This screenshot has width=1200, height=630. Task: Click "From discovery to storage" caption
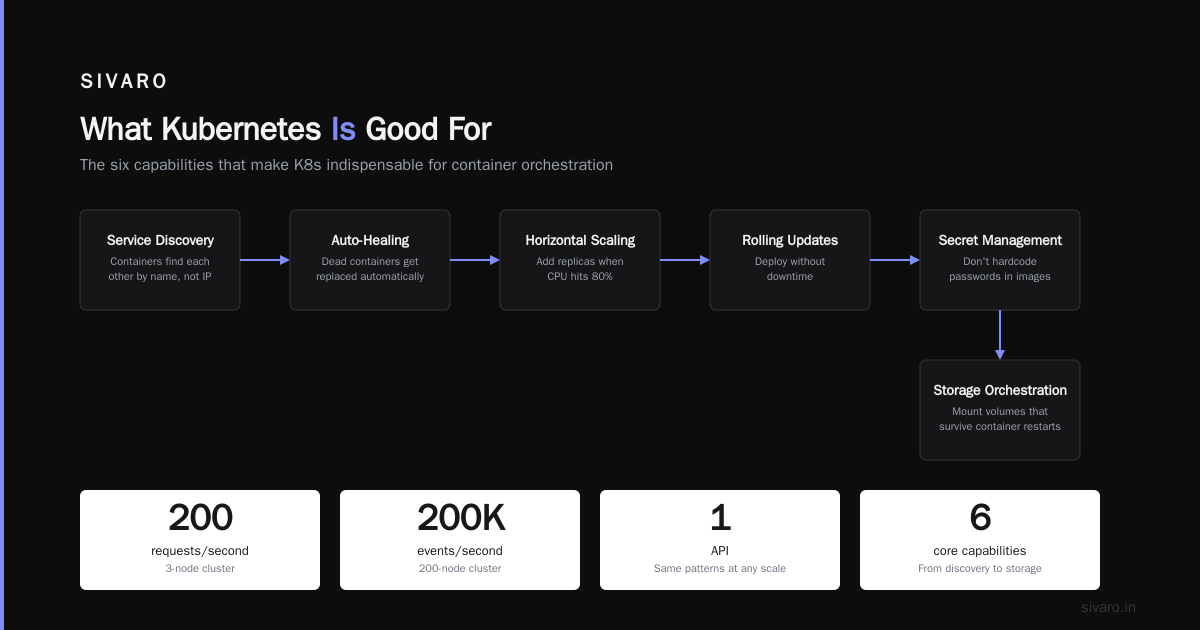pos(980,569)
